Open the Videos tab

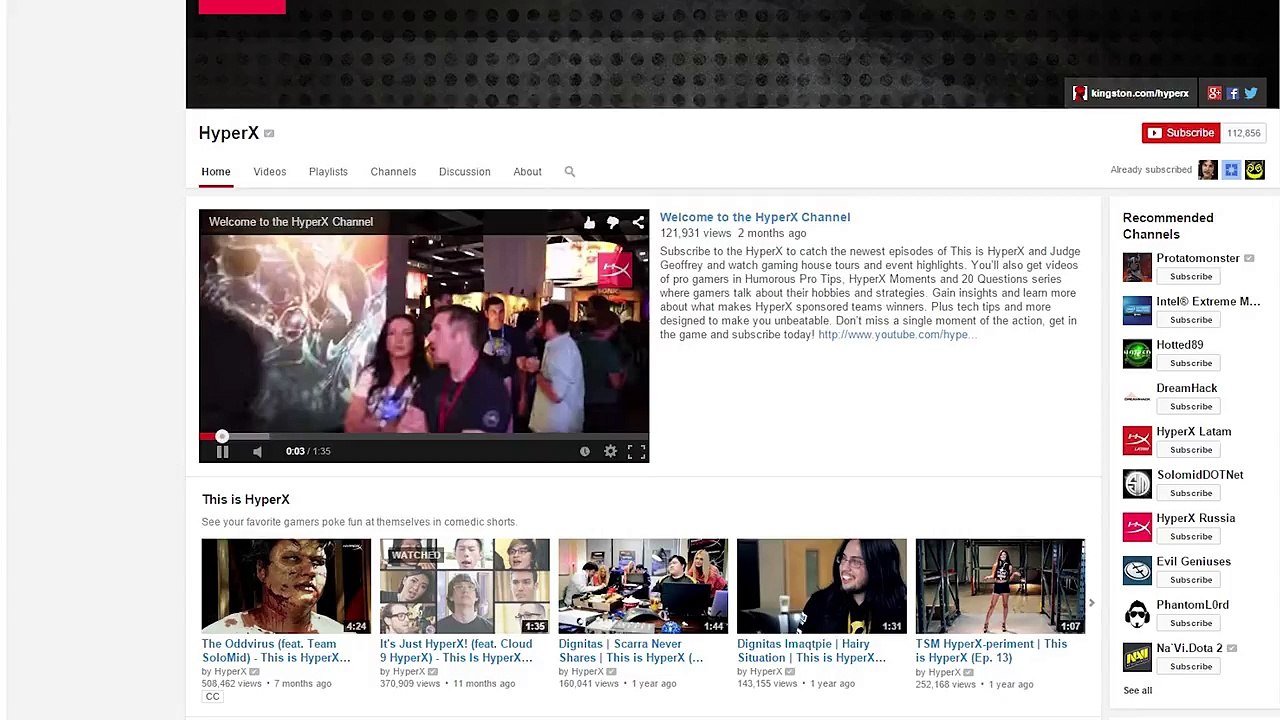point(270,172)
